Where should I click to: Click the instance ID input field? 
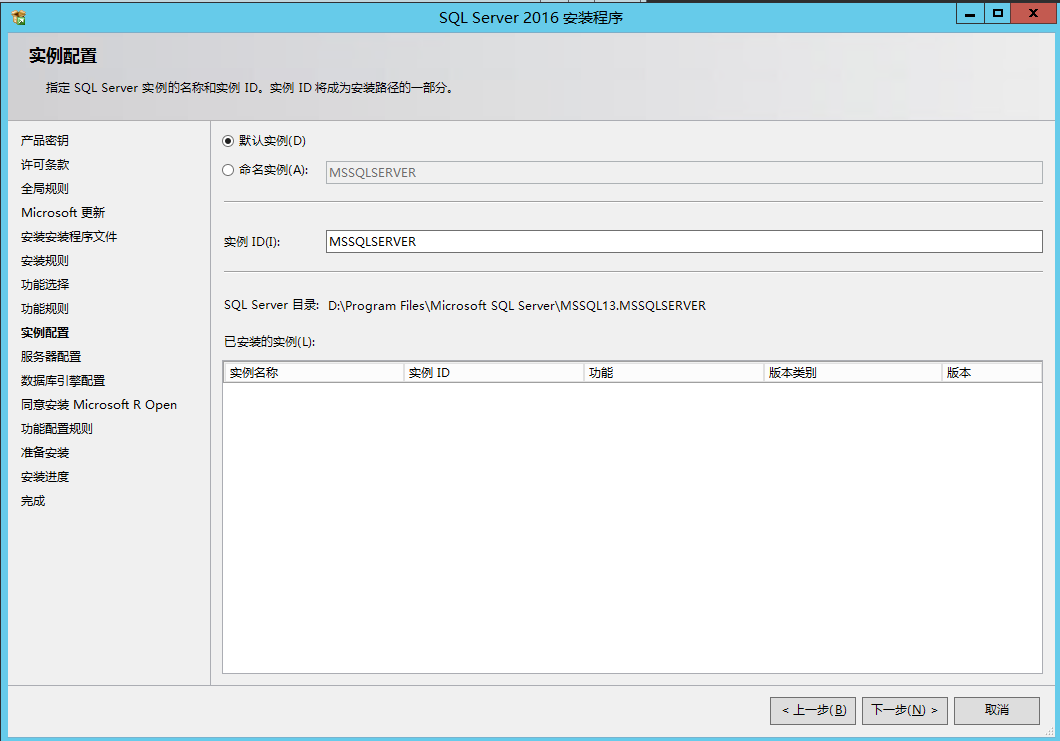click(683, 241)
